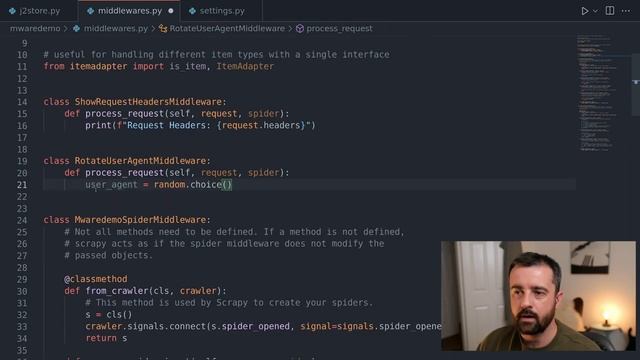This screenshot has height=360, width=640.
Task: Place cursor inside random.choice() parentheses
Action: point(227,185)
